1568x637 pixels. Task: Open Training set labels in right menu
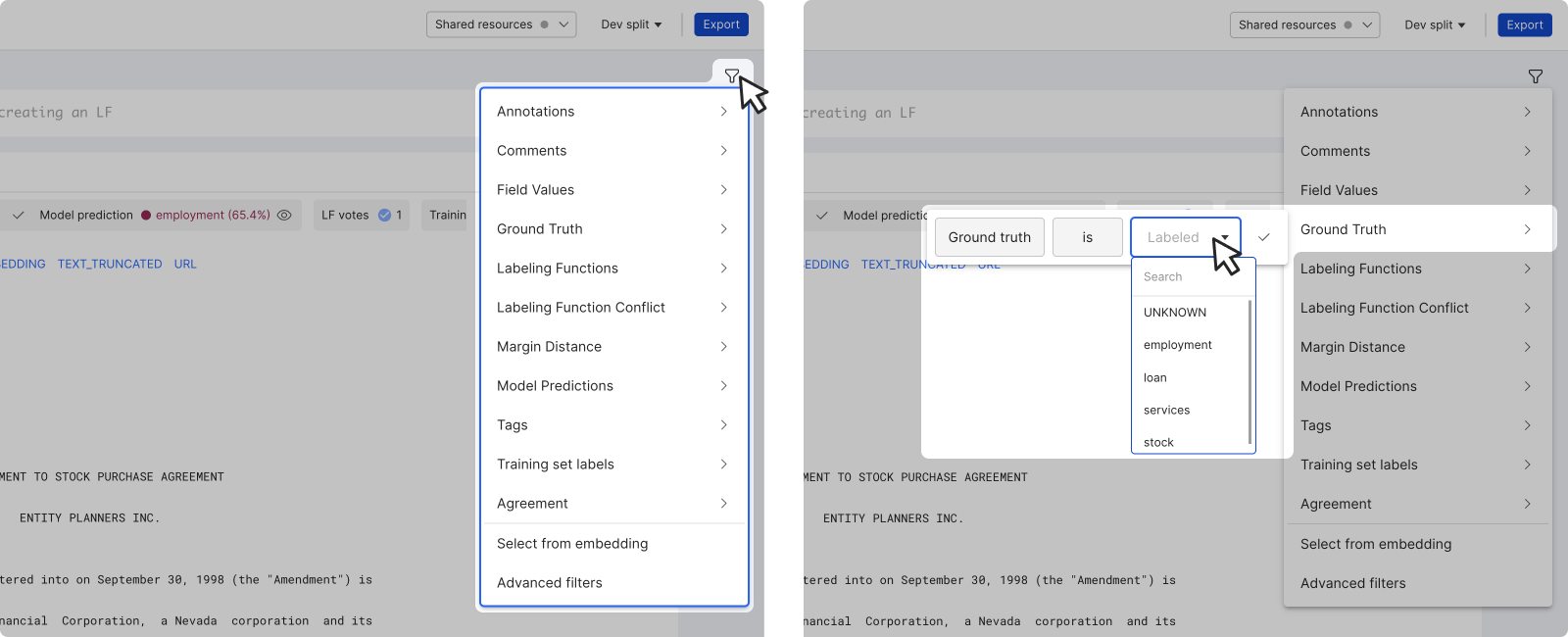[x=1418, y=465]
